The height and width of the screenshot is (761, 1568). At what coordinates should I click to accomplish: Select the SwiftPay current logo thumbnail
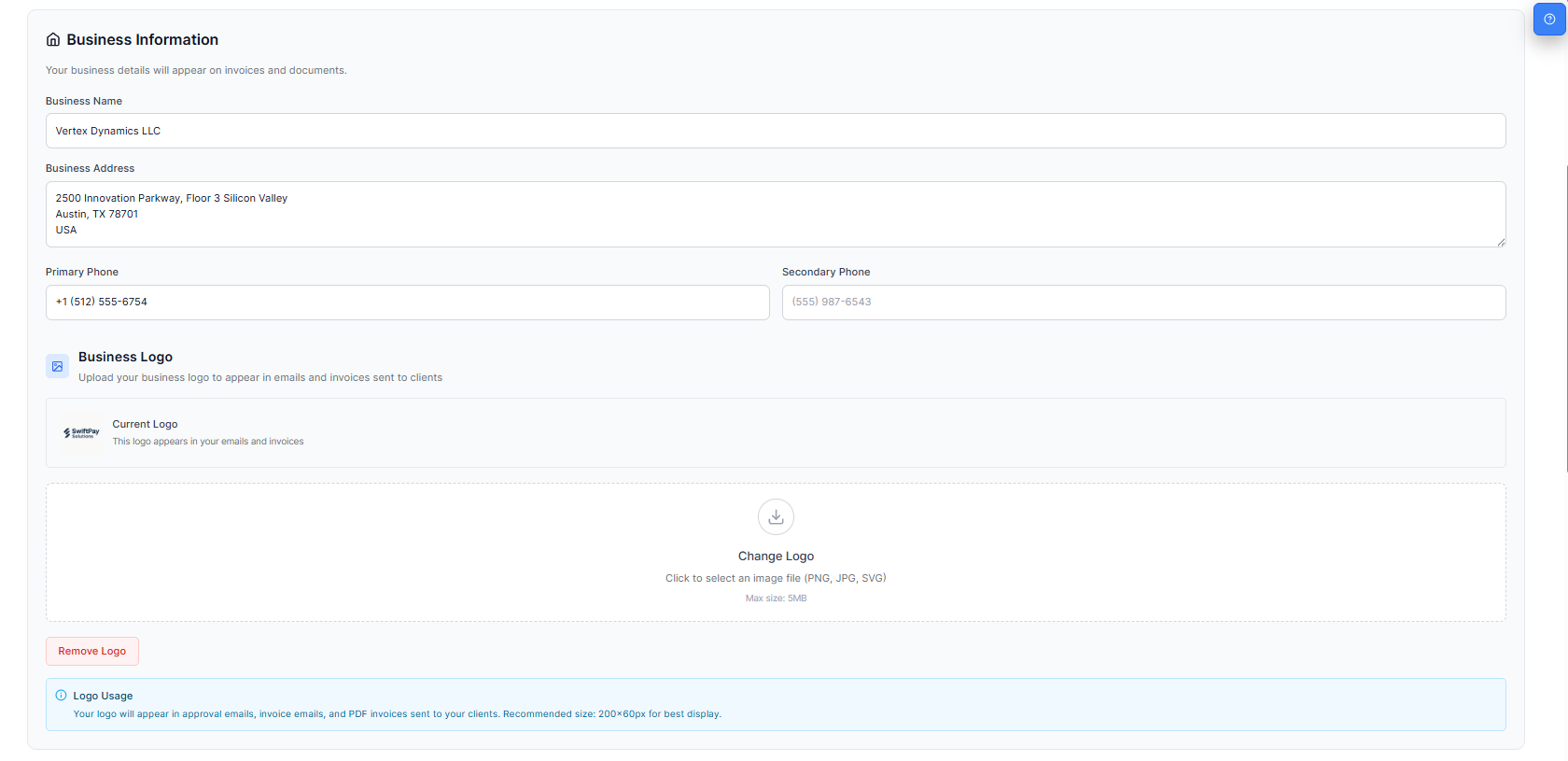pos(81,433)
